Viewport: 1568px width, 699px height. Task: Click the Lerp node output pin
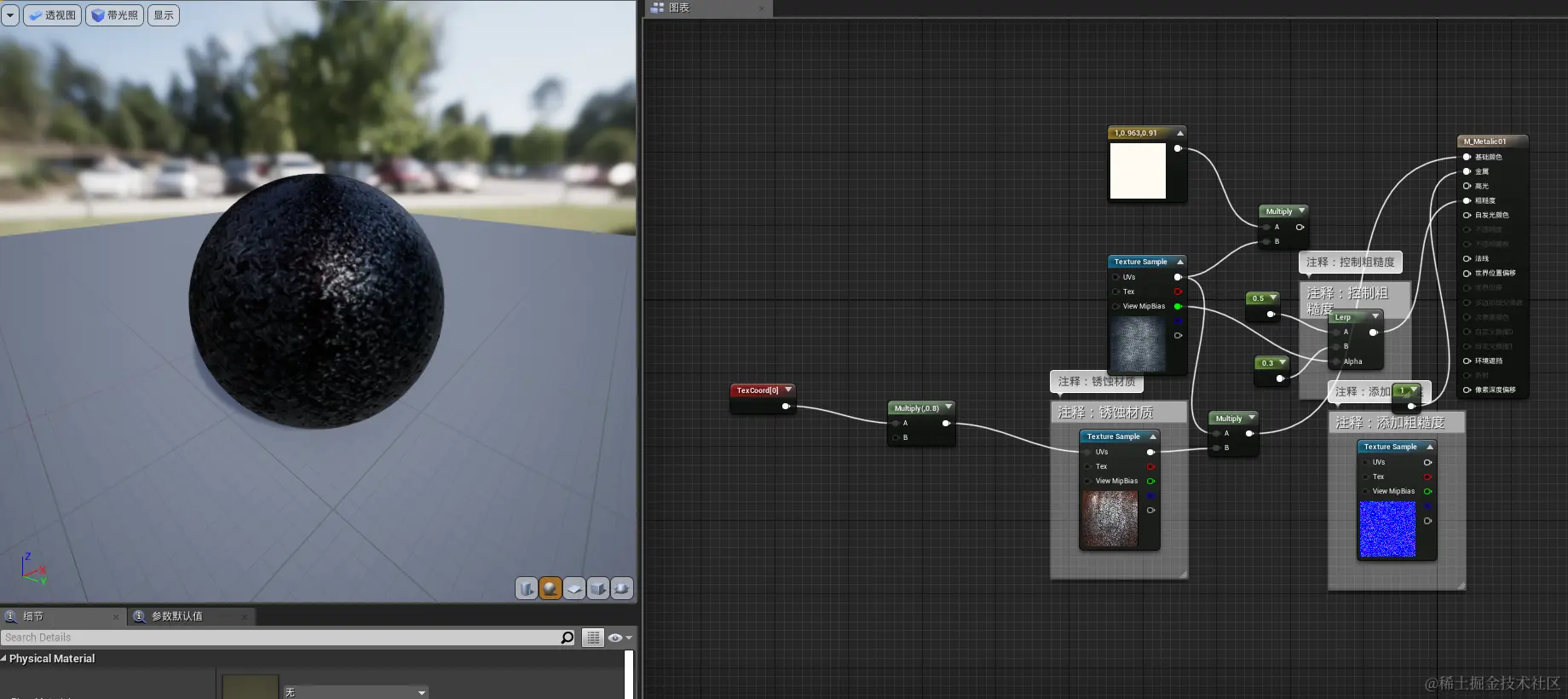pos(1373,332)
